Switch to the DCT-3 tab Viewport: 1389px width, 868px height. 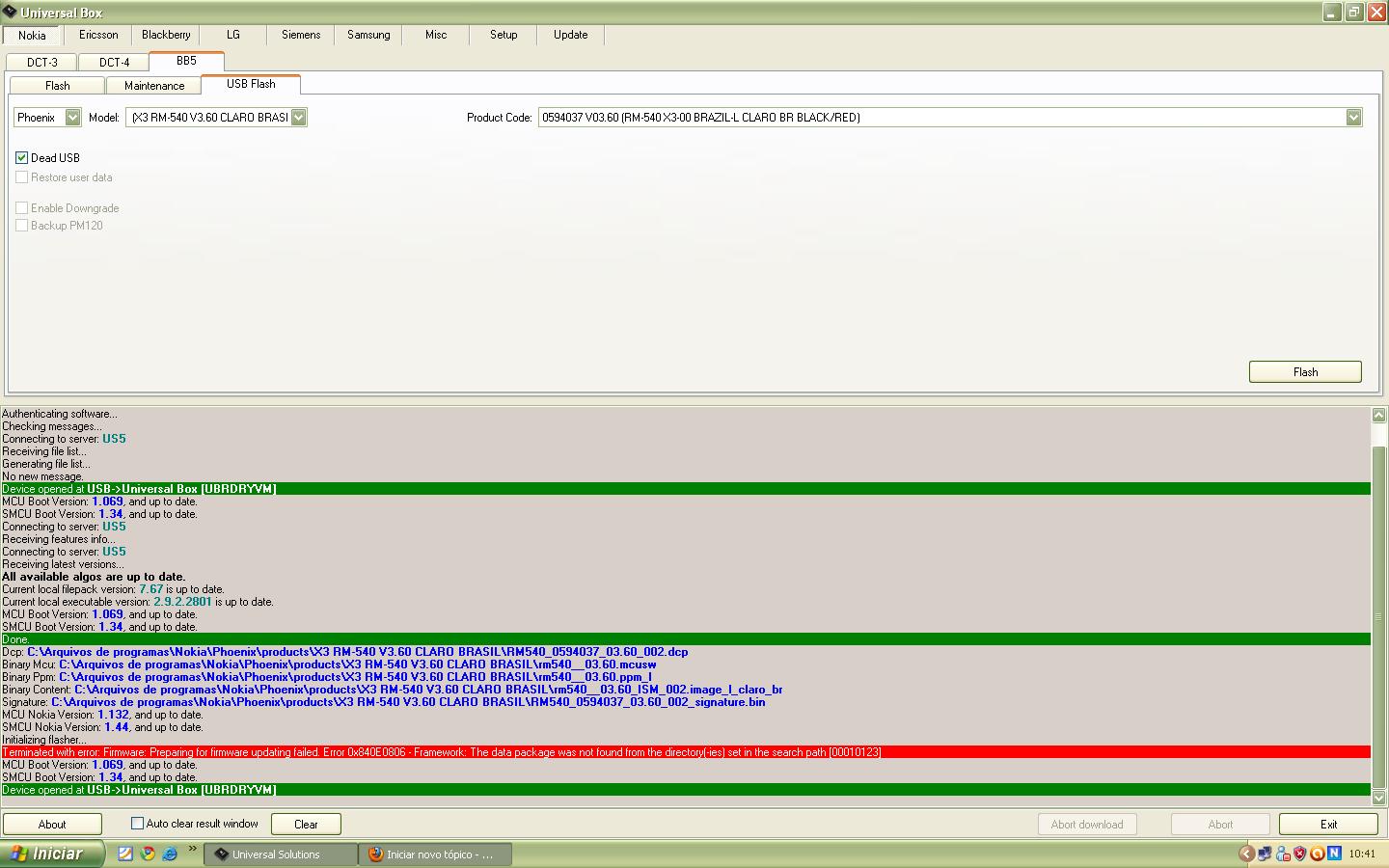click(41, 62)
